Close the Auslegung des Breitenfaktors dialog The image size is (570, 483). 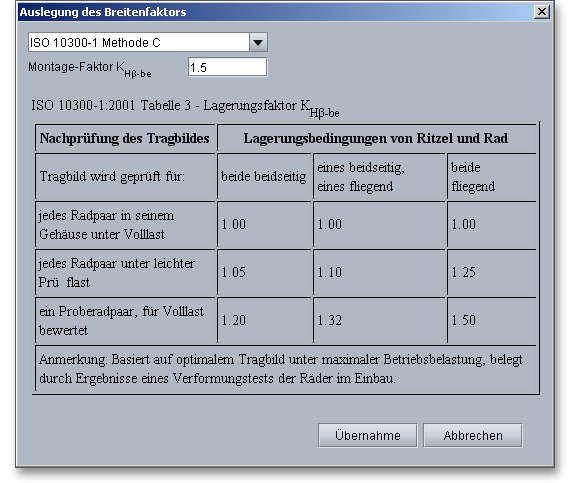541,12
